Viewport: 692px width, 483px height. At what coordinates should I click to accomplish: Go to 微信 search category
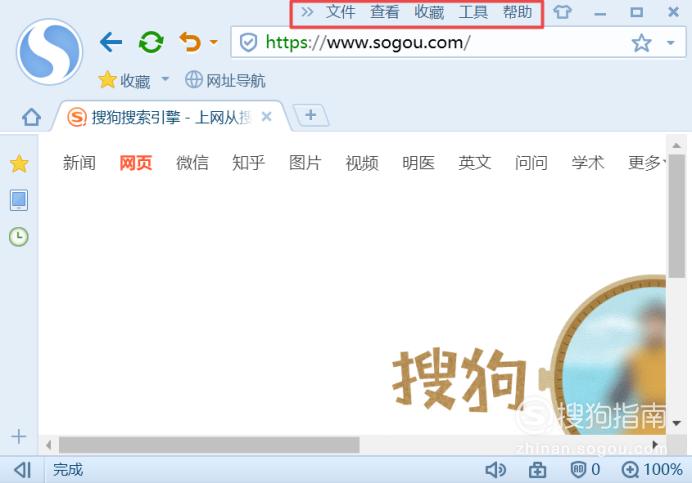click(x=192, y=163)
